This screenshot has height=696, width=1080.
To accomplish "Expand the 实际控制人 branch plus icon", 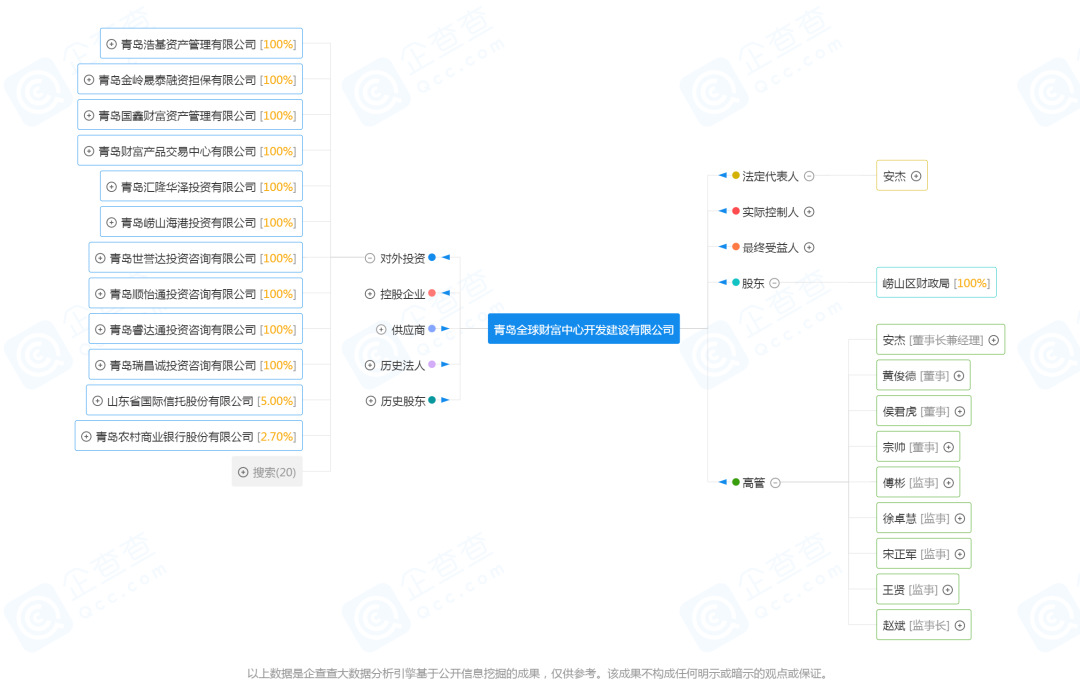I will click(809, 212).
